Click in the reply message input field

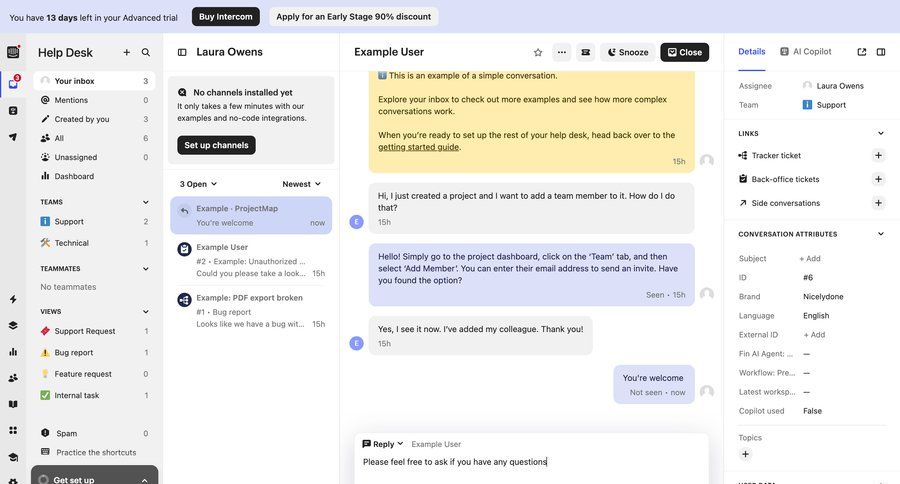tap(531, 462)
